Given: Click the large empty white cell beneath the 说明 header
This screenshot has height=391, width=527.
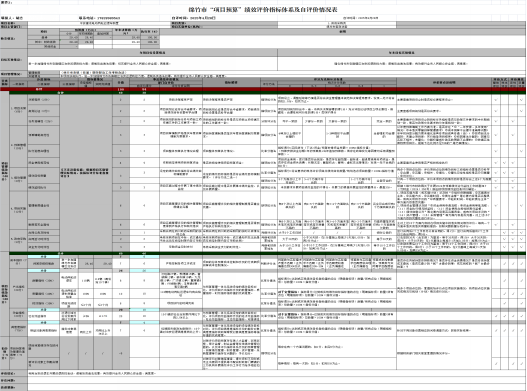Looking at the screenshot, I should (342, 42).
